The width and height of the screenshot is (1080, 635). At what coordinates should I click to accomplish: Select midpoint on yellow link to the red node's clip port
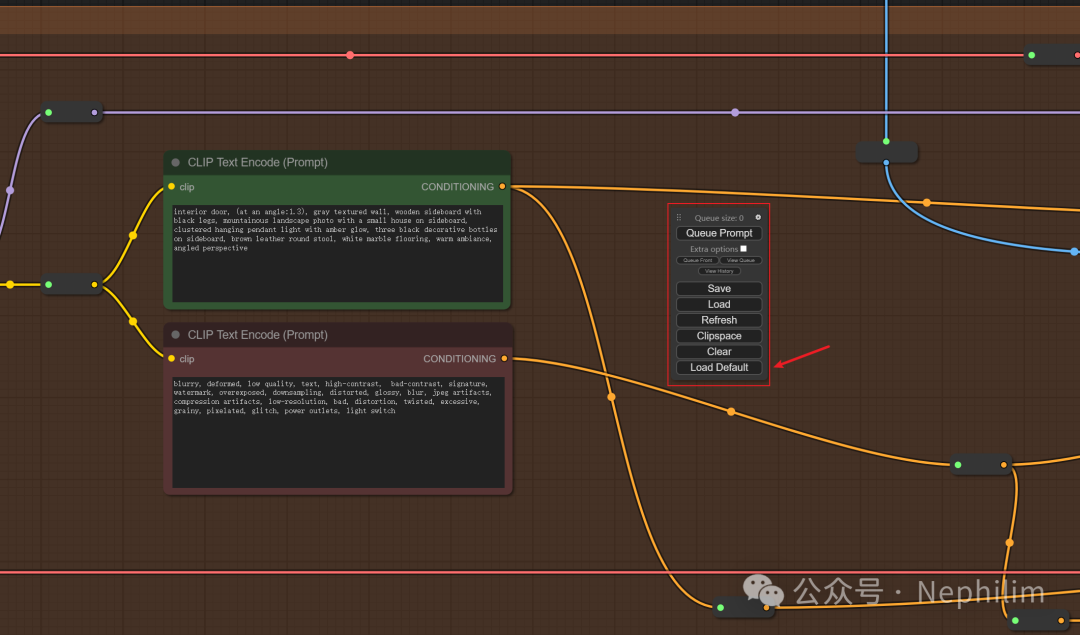(x=133, y=322)
